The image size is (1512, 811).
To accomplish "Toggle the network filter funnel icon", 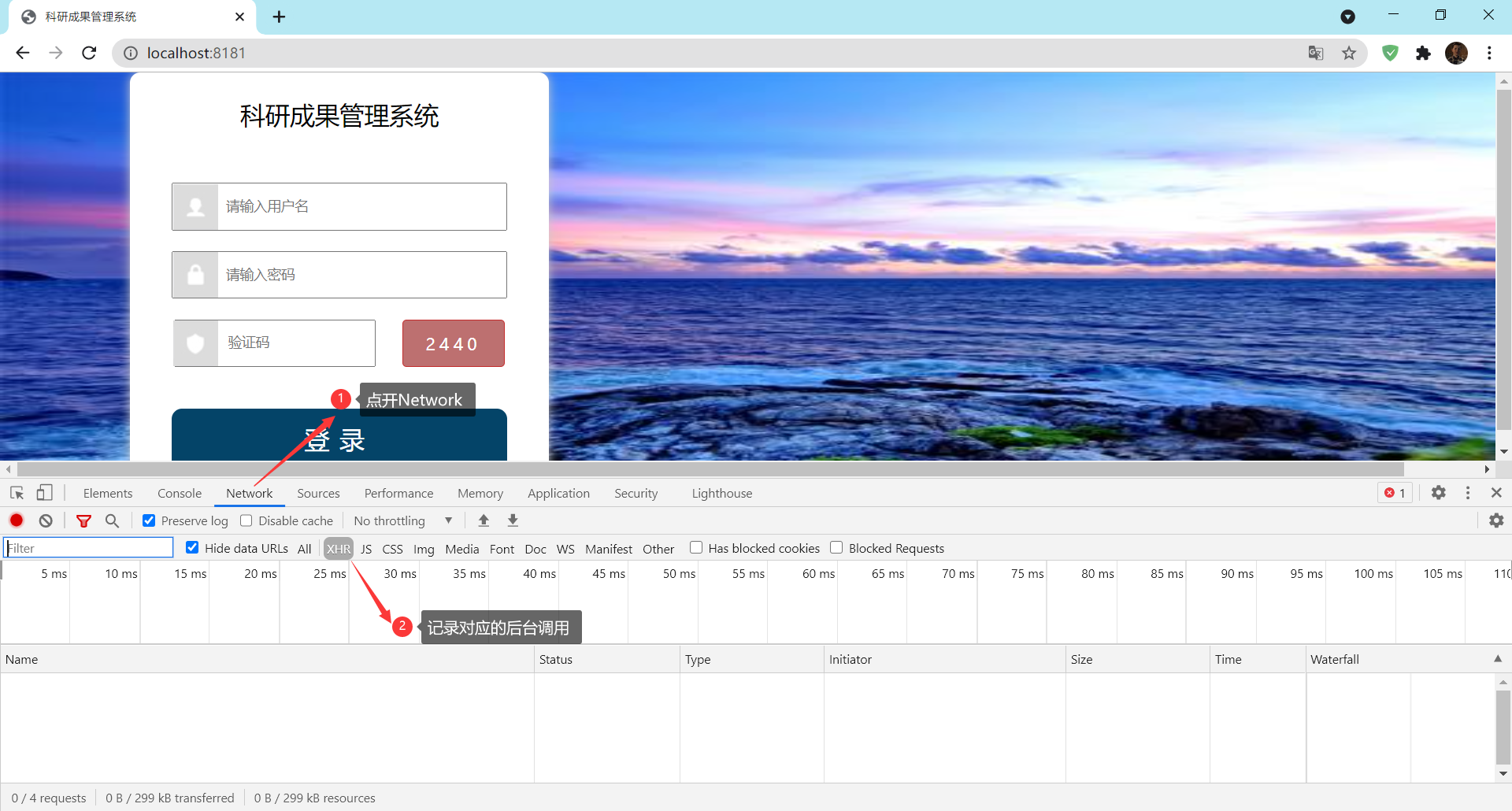I will [83, 520].
